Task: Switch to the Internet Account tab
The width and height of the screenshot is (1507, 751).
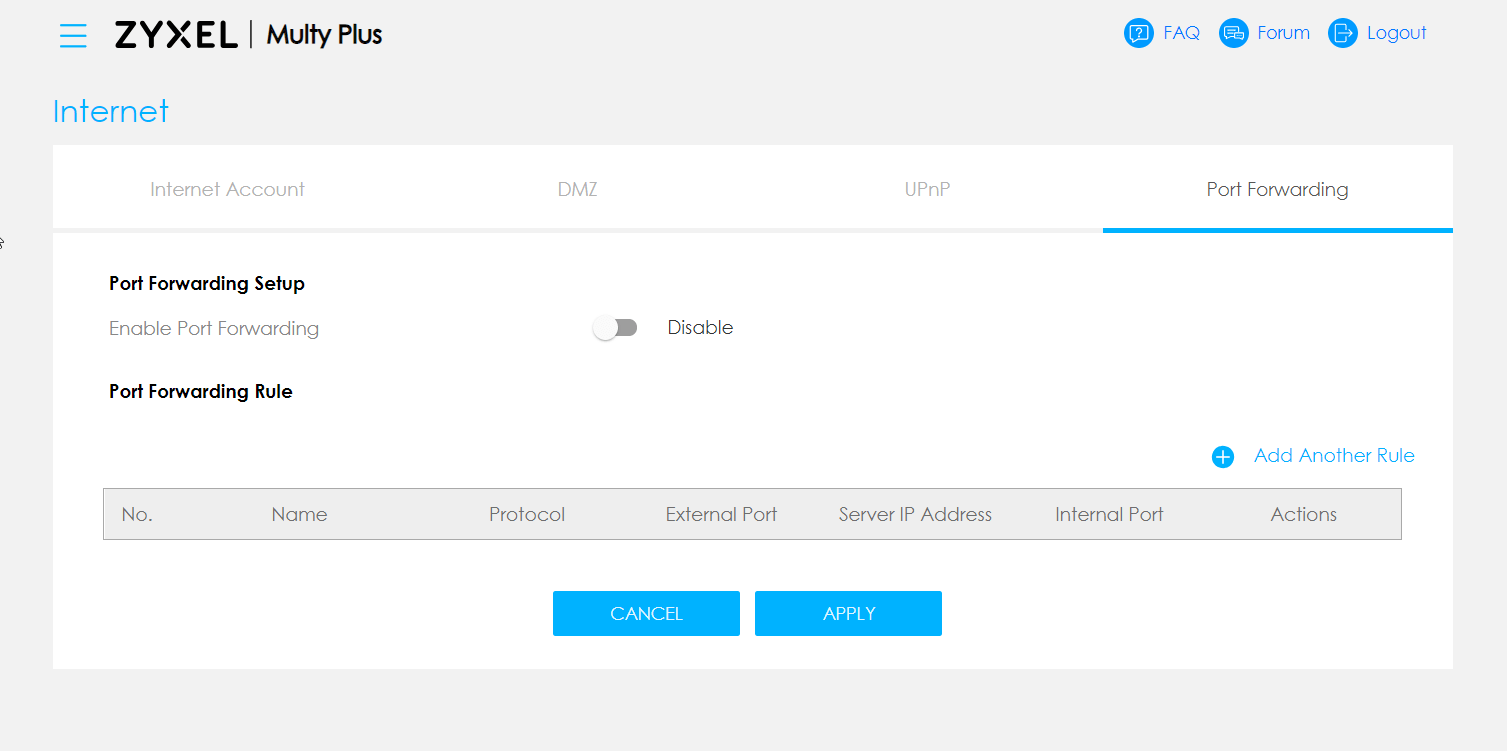Action: pyautogui.click(x=227, y=189)
